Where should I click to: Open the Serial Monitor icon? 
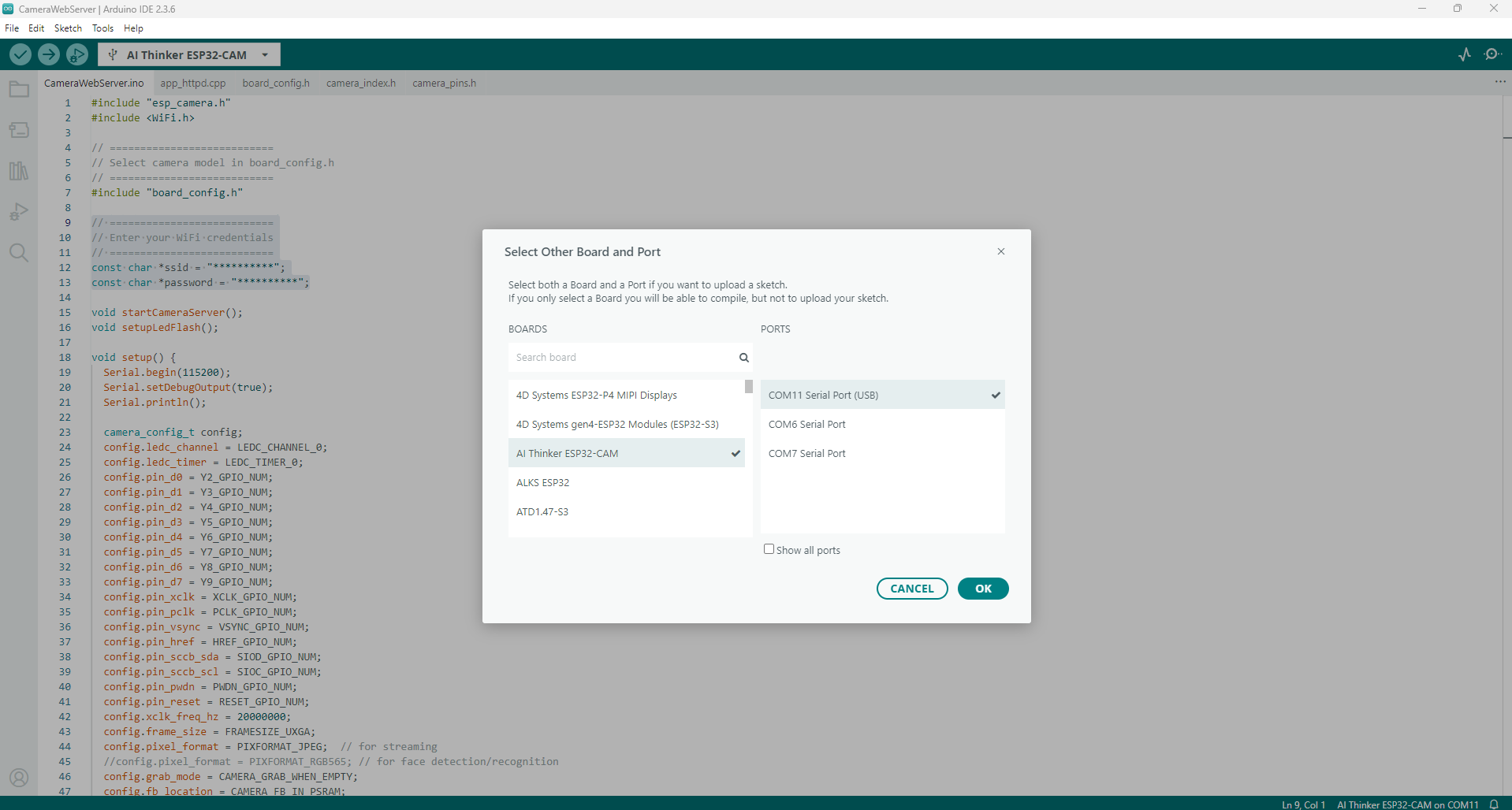(x=1492, y=54)
